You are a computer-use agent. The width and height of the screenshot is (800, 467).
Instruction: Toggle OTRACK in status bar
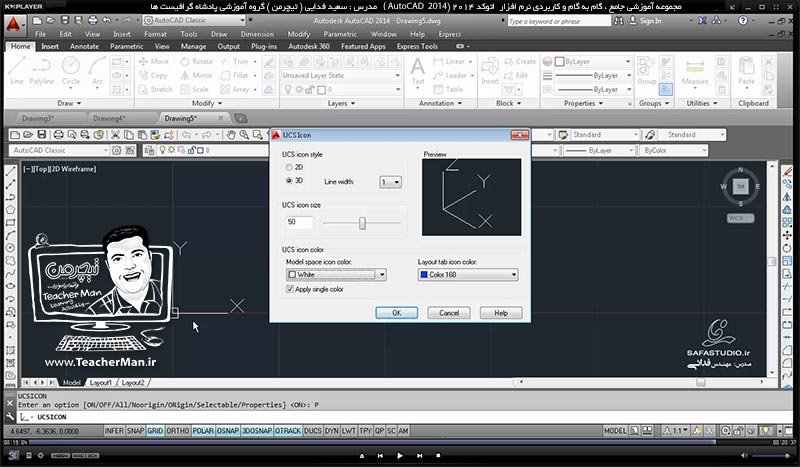pos(288,431)
